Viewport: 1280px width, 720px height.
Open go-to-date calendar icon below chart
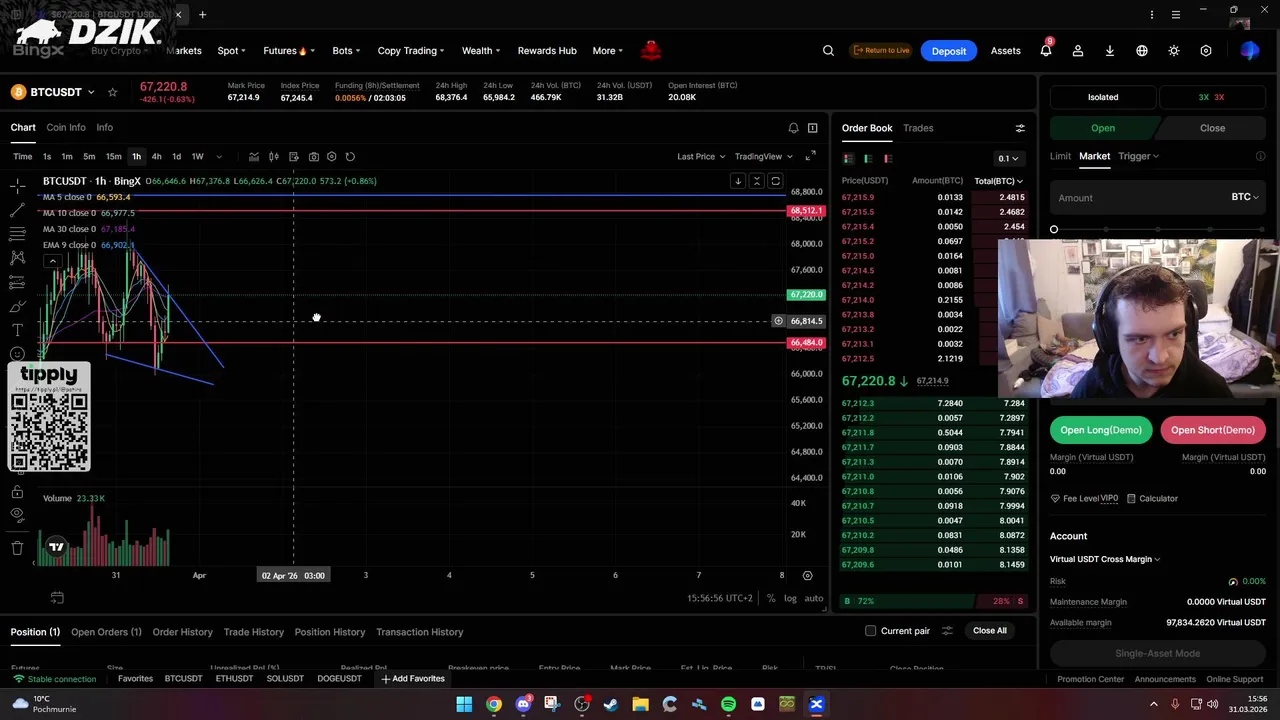pos(57,598)
